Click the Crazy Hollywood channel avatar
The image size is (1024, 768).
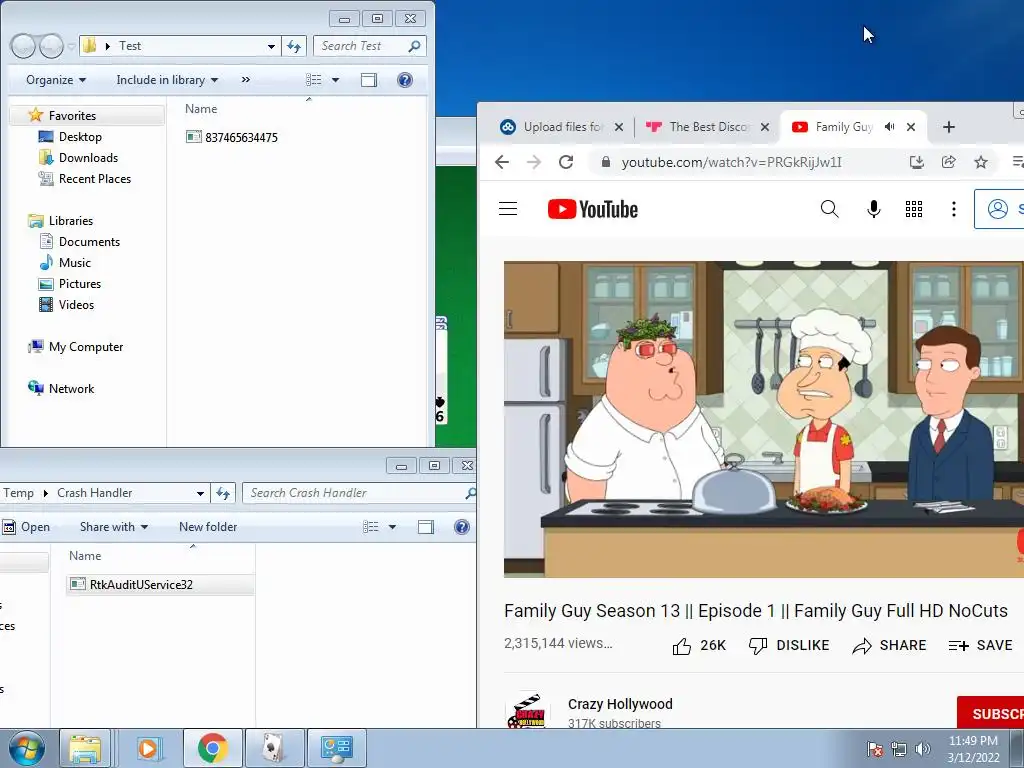click(526, 711)
